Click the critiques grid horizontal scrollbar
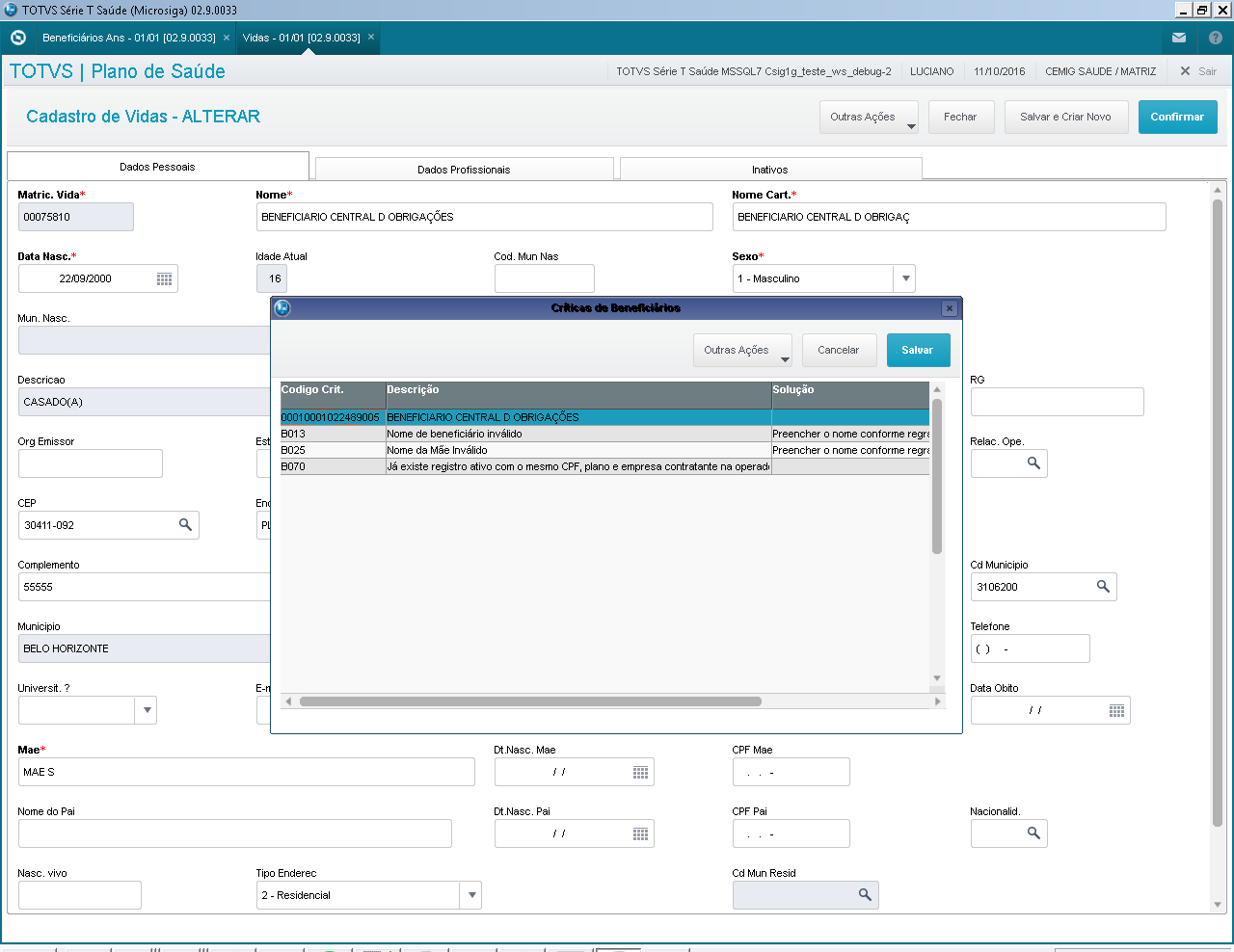1234x952 pixels. point(530,701)
